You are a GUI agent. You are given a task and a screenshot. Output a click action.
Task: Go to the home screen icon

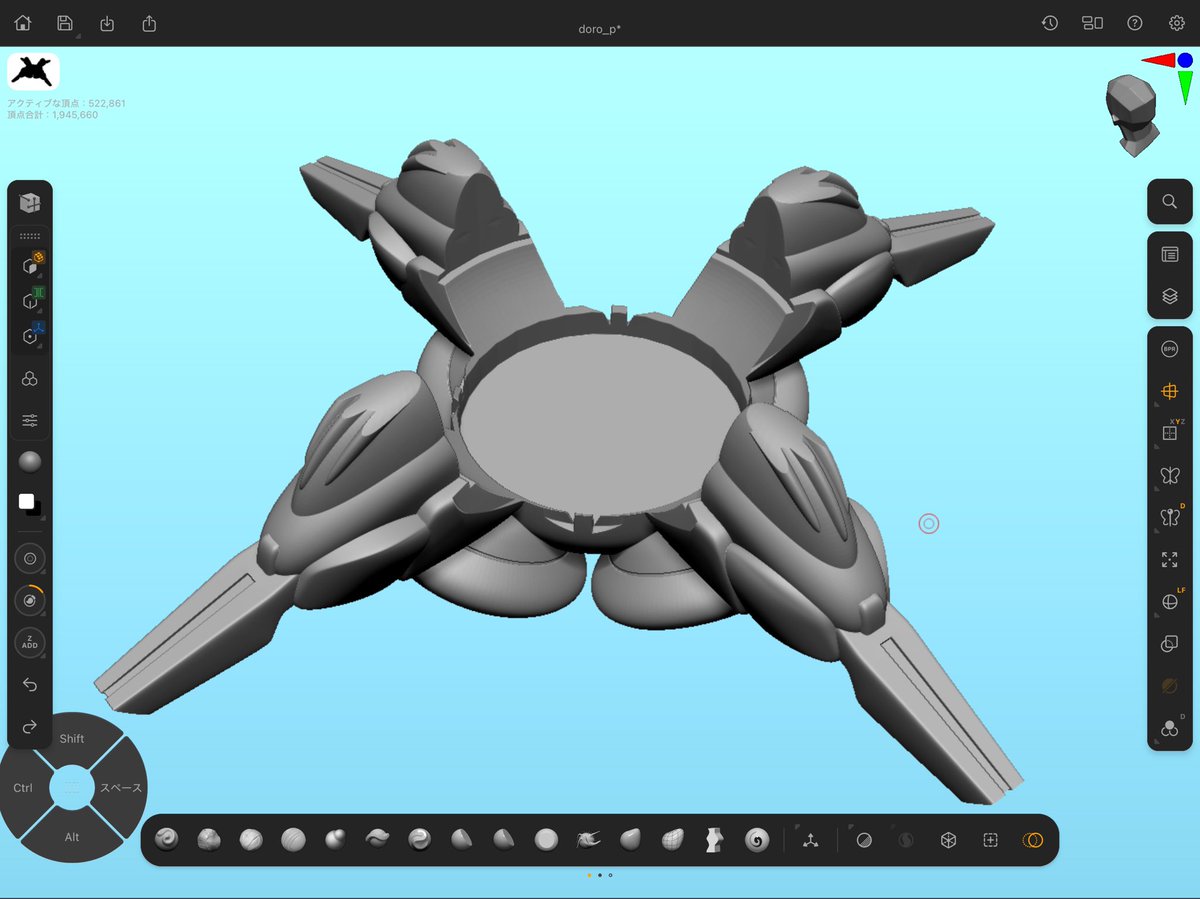coord(22,23)
